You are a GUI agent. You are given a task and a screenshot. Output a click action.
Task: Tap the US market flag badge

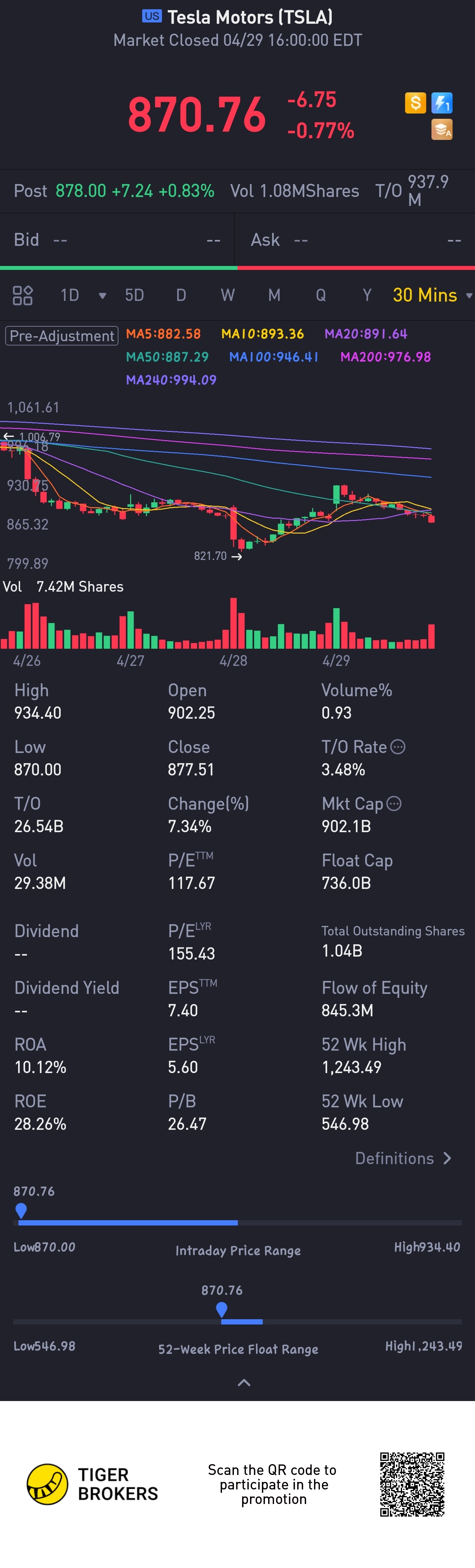tap(152, 16)
